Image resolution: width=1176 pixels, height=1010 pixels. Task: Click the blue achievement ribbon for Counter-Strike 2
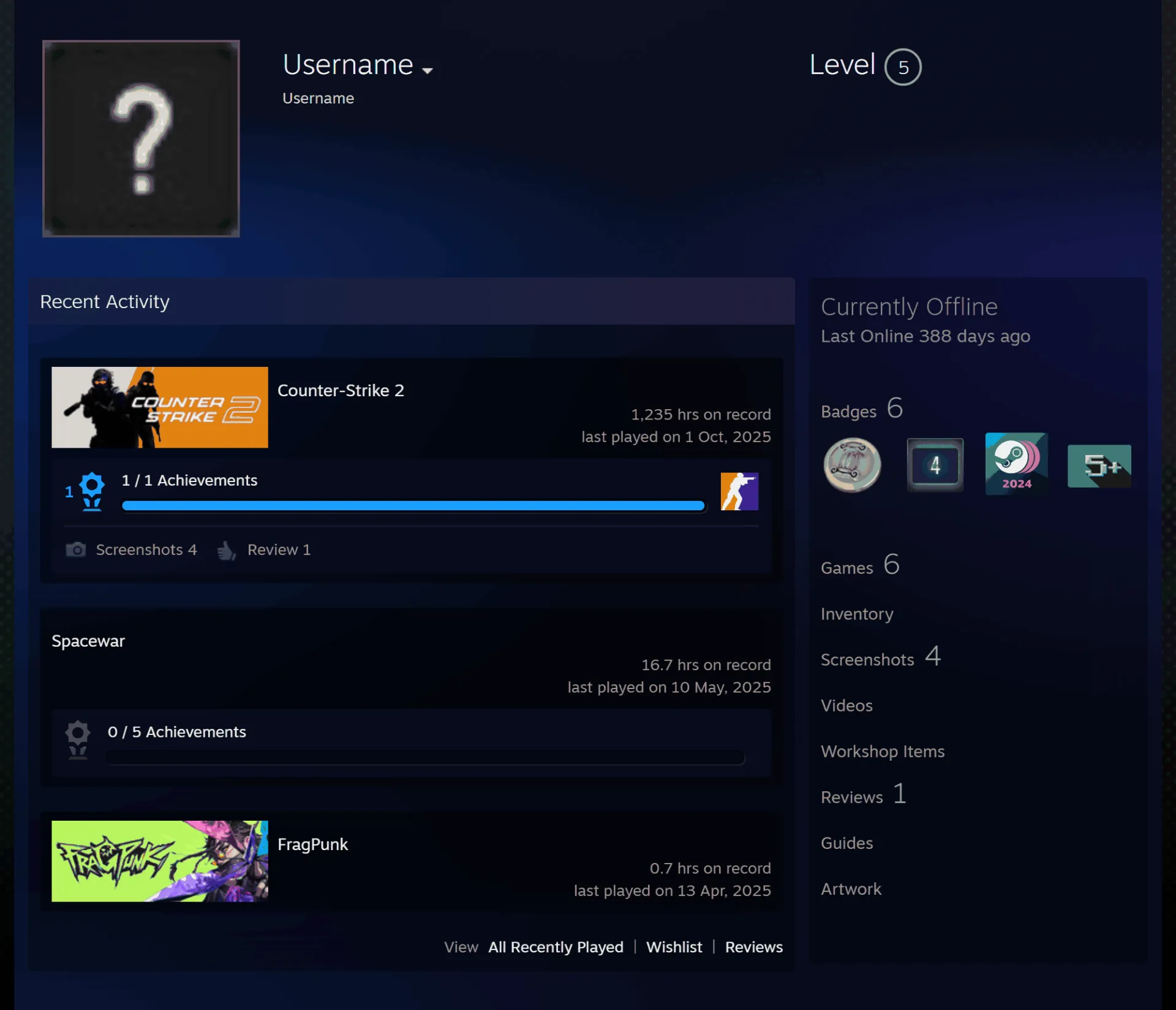(x=92, y=491)
